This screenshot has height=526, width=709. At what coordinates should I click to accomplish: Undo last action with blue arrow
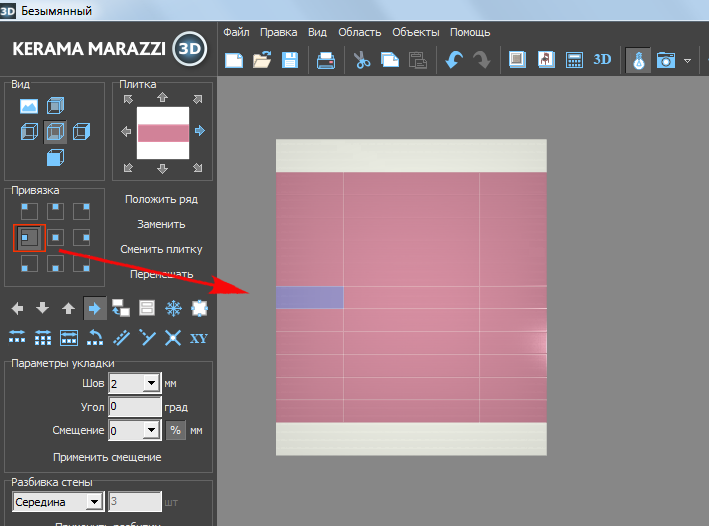coord(454,60)
